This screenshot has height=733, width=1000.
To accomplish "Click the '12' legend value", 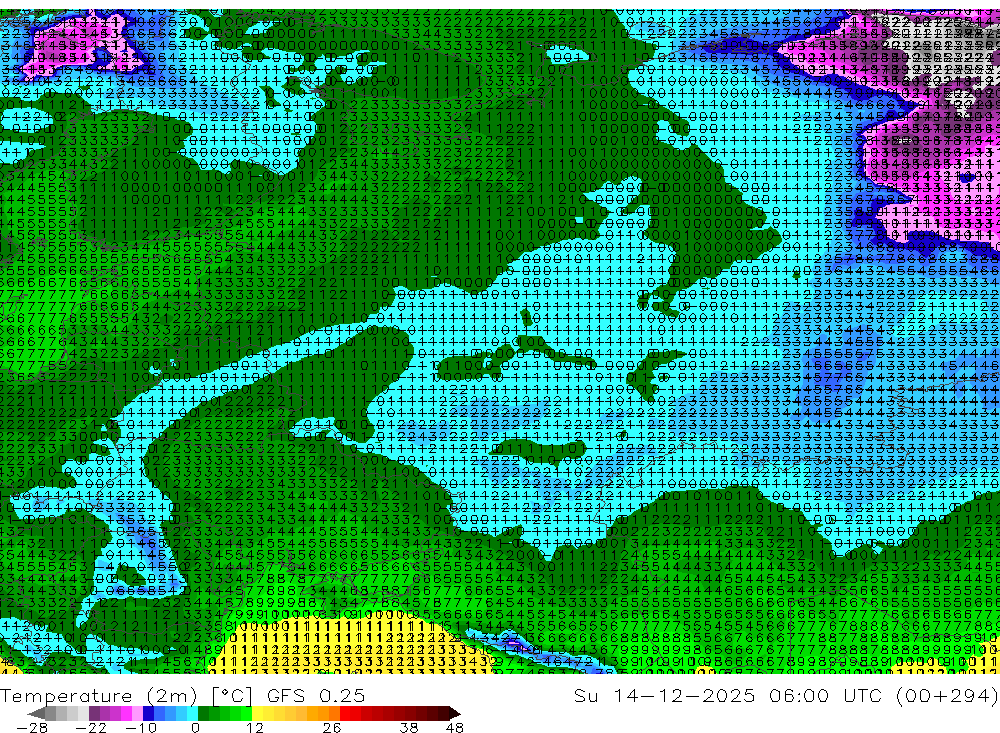I will click(254, 728).
